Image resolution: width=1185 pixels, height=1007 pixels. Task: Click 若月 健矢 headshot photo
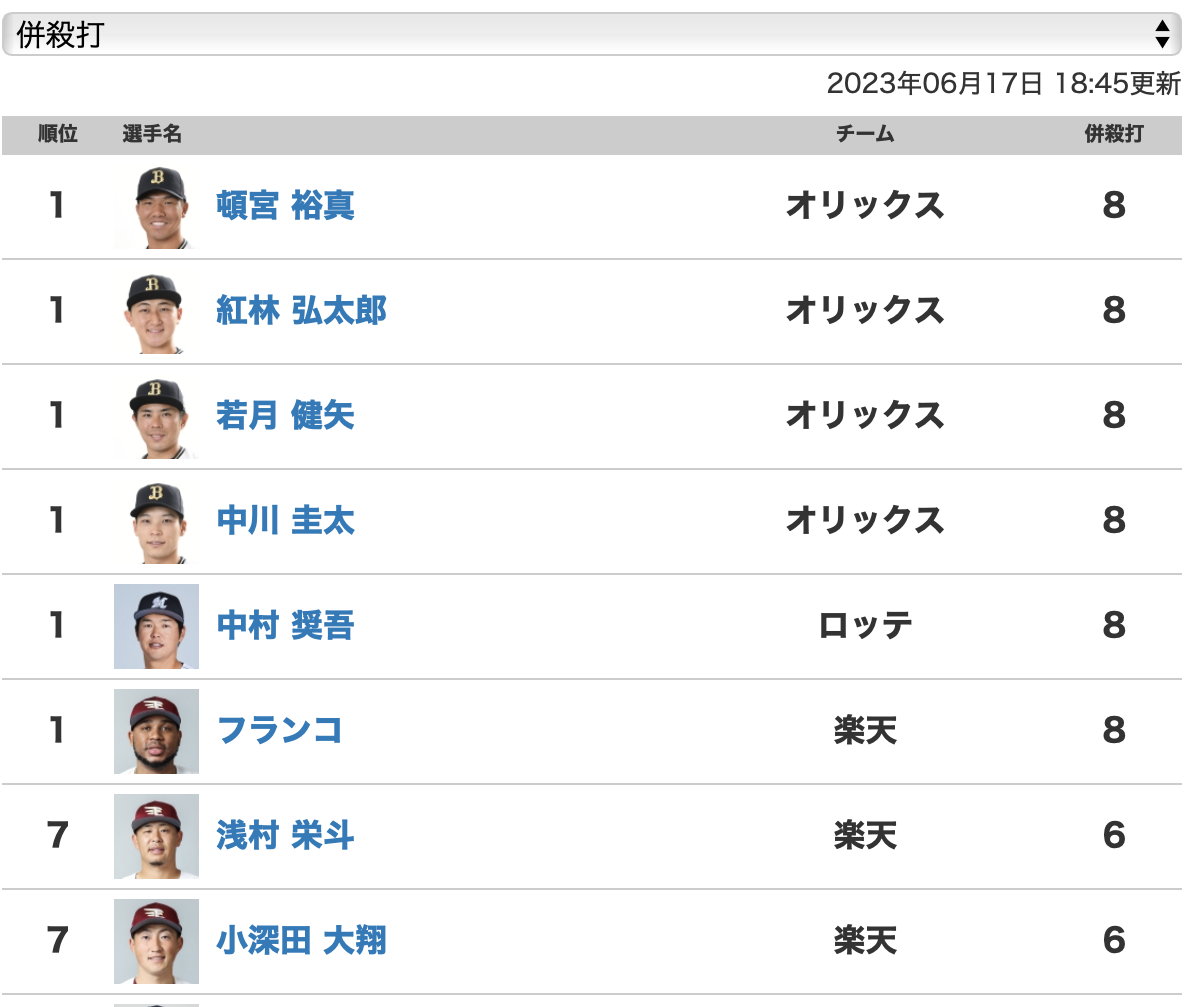coord(156,417)
